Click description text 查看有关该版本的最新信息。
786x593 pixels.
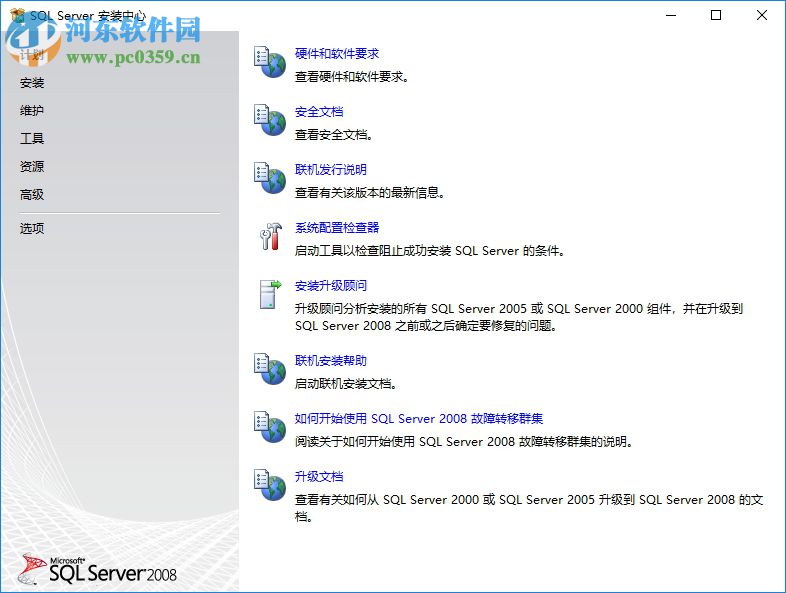pyautogui.click(x=370, y=192)
